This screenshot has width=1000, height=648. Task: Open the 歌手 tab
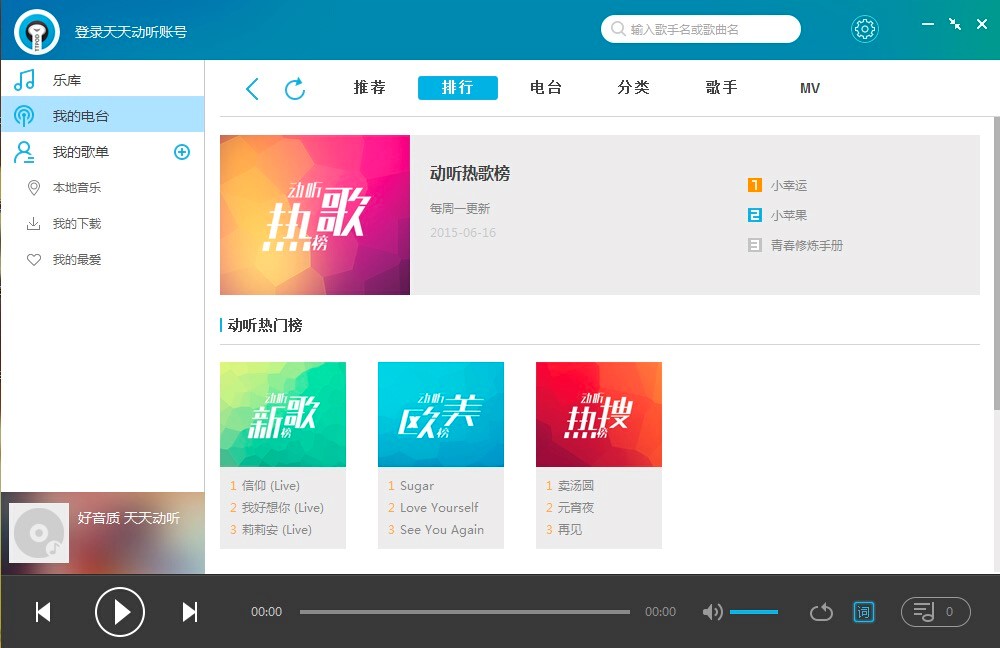(721, 88)
